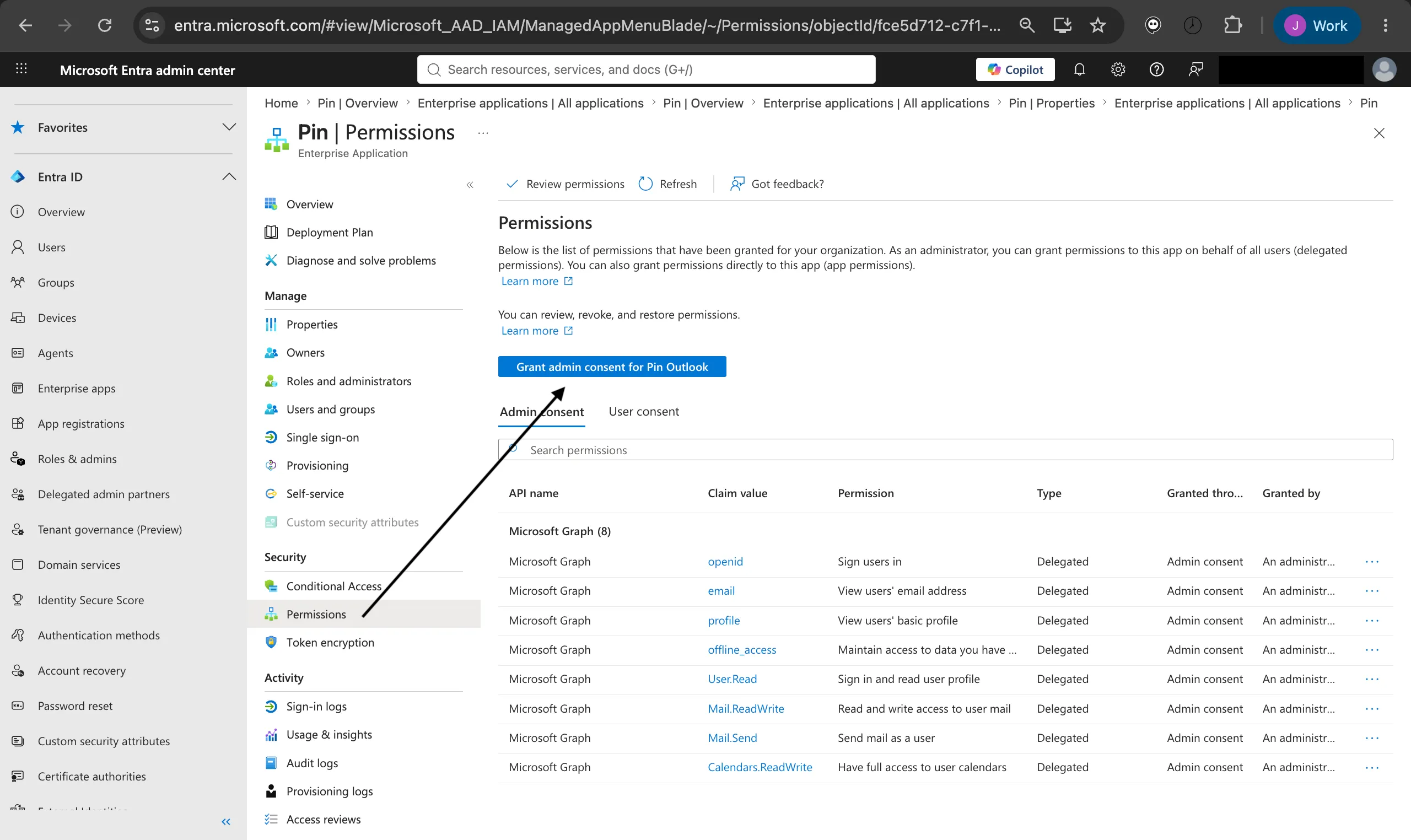Open the Mail.ReadWrite row ellipsis menu
This screenshot has height=840, width=1411.
click(1371, 709)
